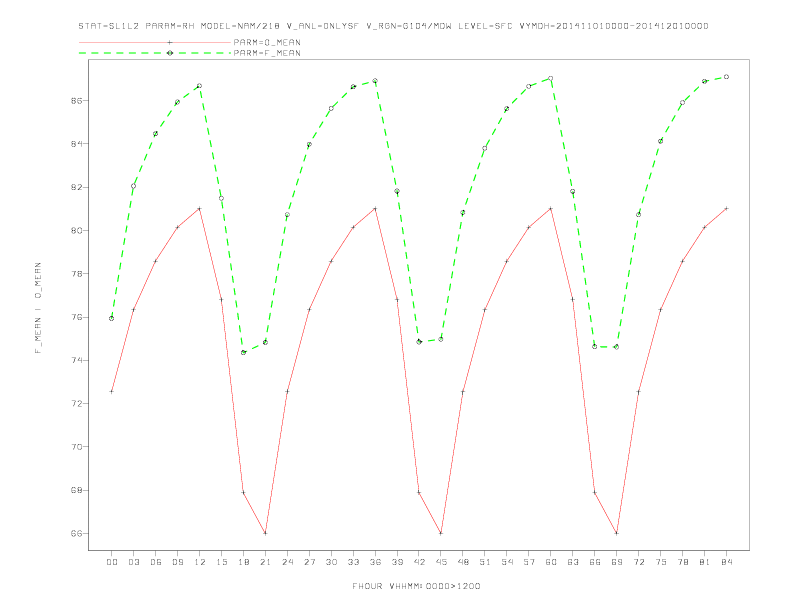Click y-axis tick label 68

click(x=76, y=490)
